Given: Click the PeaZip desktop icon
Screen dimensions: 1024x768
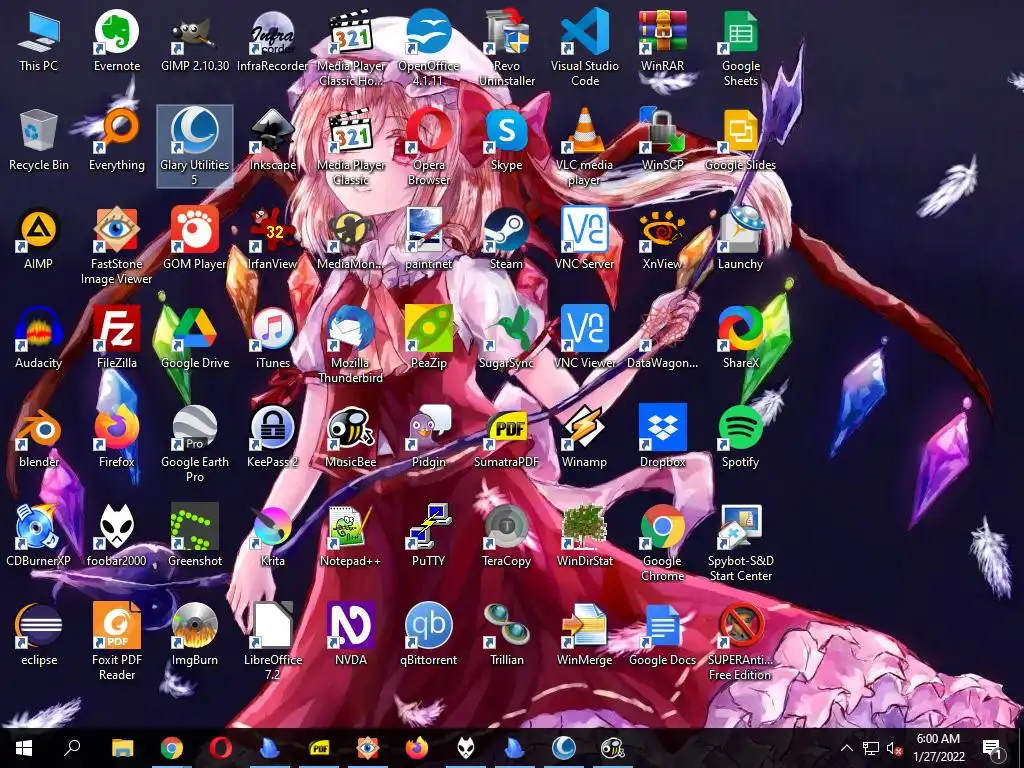Looking at the screenshot, I should coord(428,338).
